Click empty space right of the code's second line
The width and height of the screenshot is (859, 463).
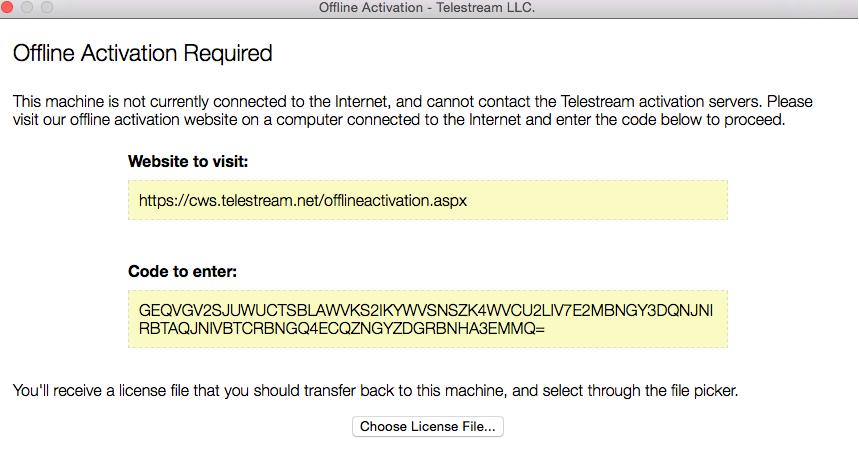pos(640,328)
